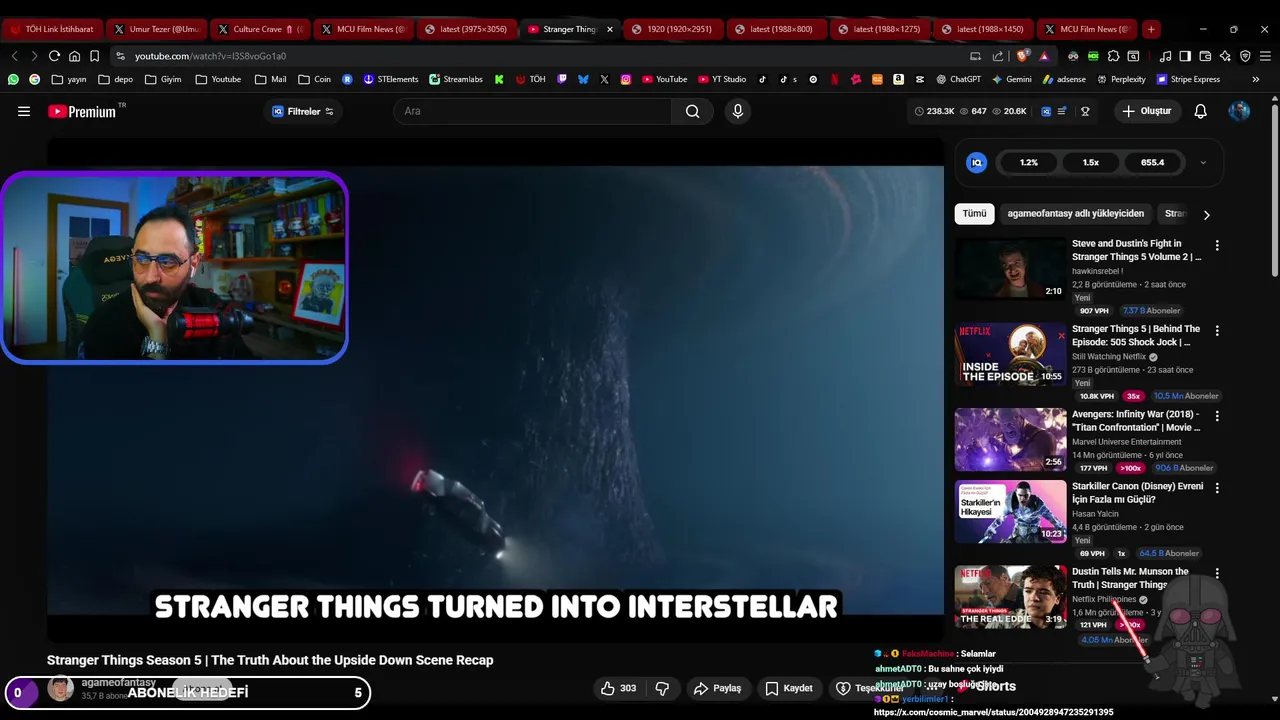Switch to TÖH Link İstihbarat tab
Viewport: 1280px width, 720px height.
pyautogui.click(x=51, y=29)
